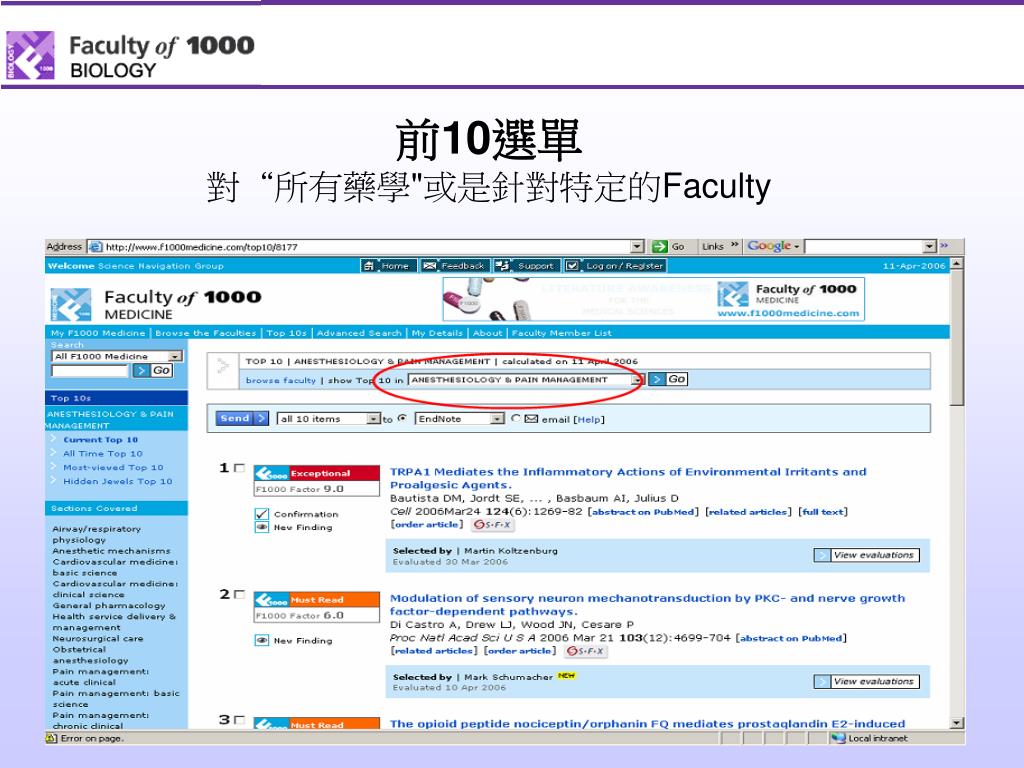Click the sidebar search text field
Screen dimensions: 1024x768
tap(90, 371)
